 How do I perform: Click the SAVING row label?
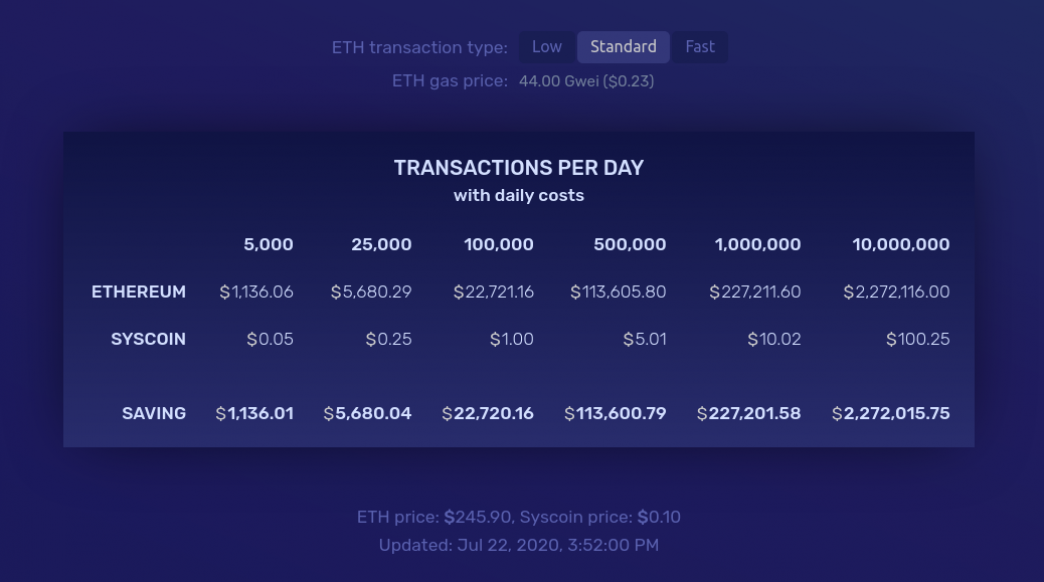click(154, 413)
